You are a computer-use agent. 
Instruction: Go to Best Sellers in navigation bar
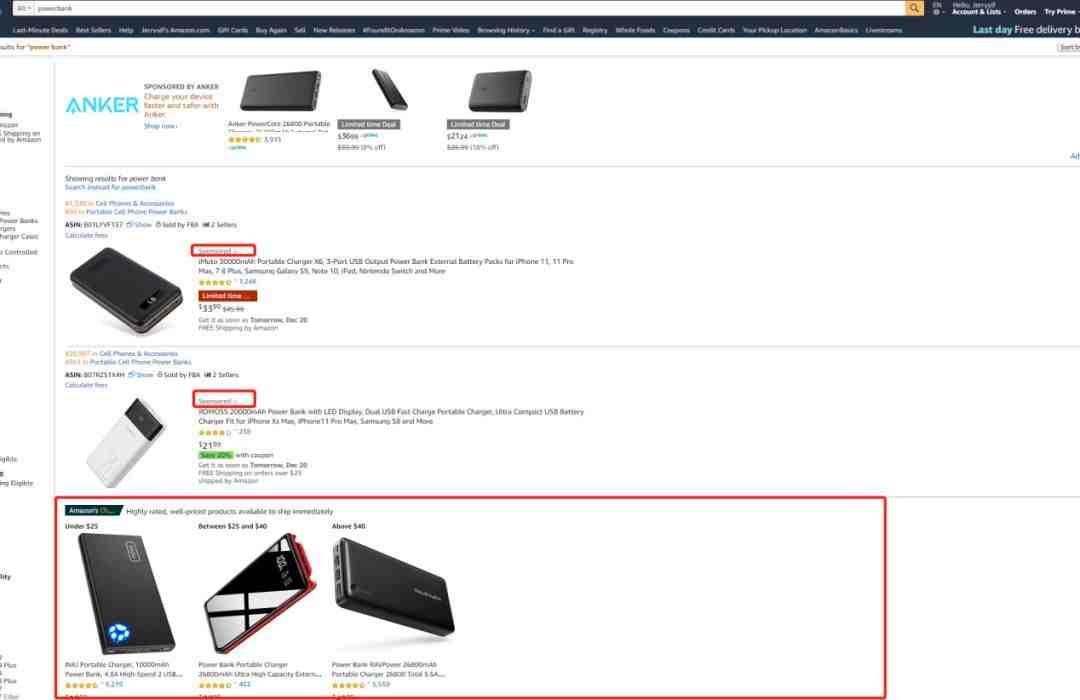pyautogui.click(x=93, y=30)
